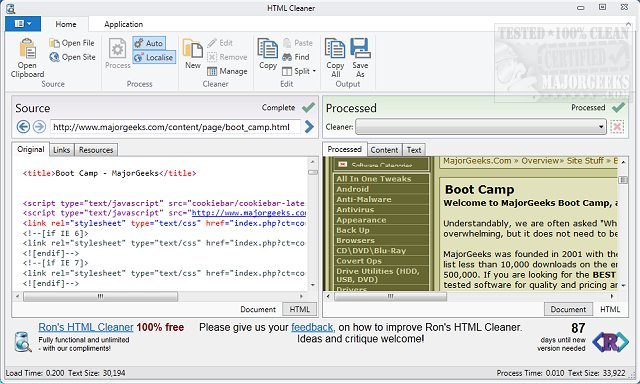This screenshot has height=384, width=640.
Task: Toggle the Localise option
Action: pyautogui.click(x=154, y=58)
